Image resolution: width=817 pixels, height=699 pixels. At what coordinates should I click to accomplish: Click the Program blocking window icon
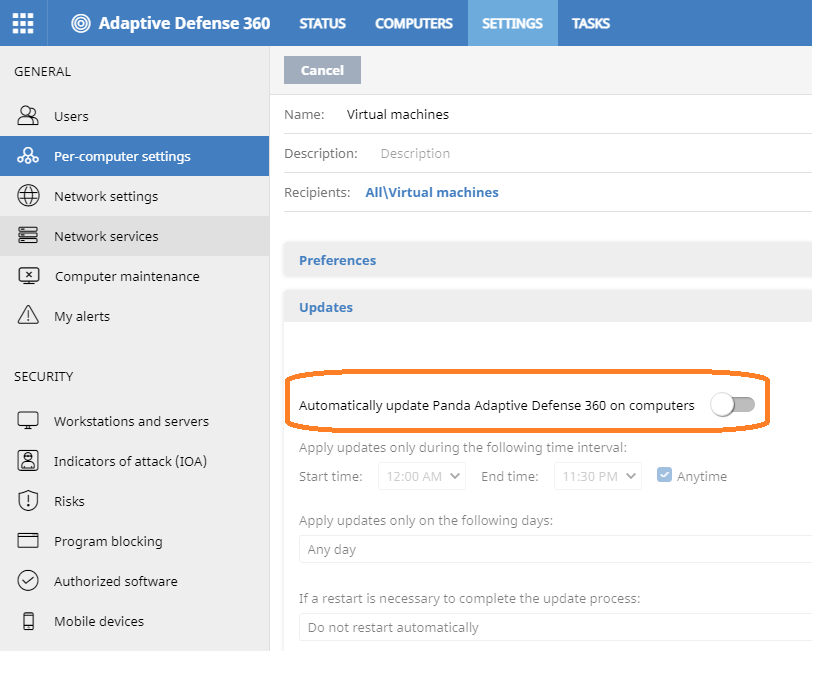(x=28, y=541)
